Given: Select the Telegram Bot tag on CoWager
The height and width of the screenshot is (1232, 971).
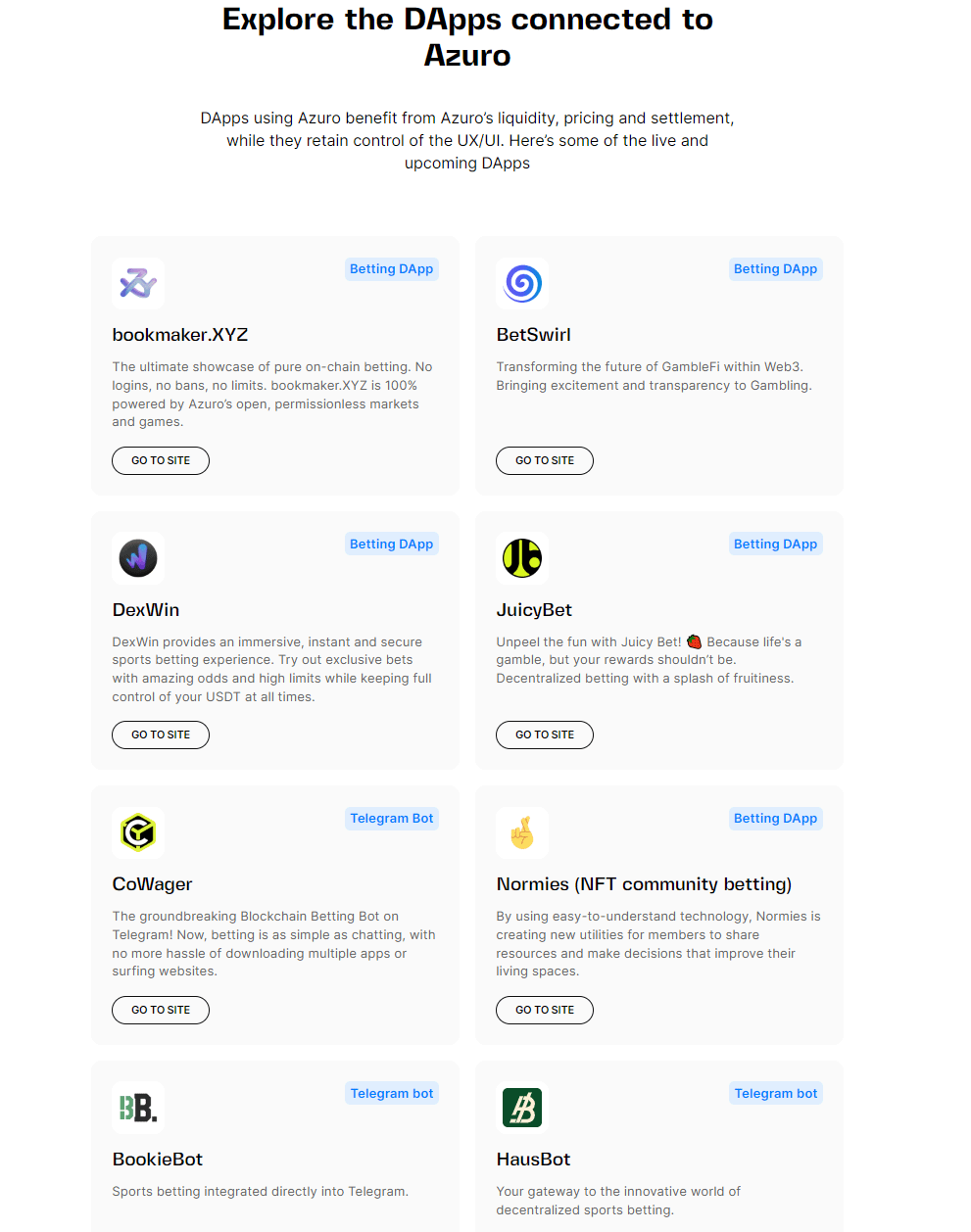Looking at the screenshot, I should pyautogui.click(x=391, y=819).
